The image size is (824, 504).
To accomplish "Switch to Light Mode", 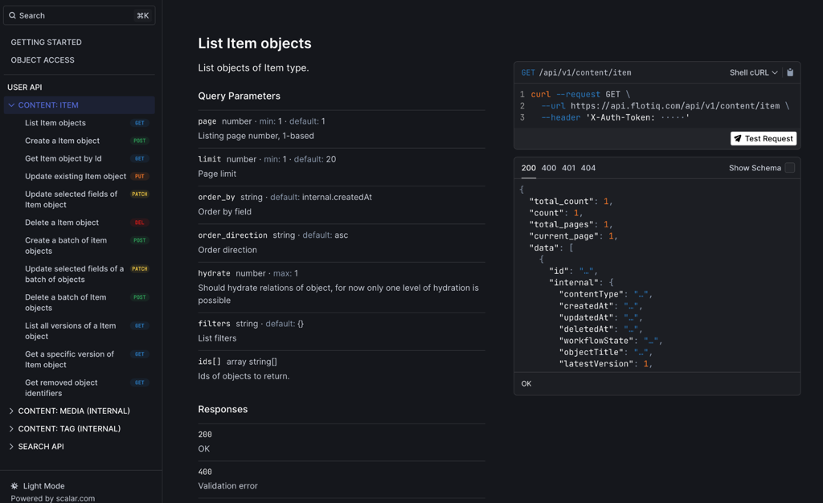I will [x=38, y=486].
